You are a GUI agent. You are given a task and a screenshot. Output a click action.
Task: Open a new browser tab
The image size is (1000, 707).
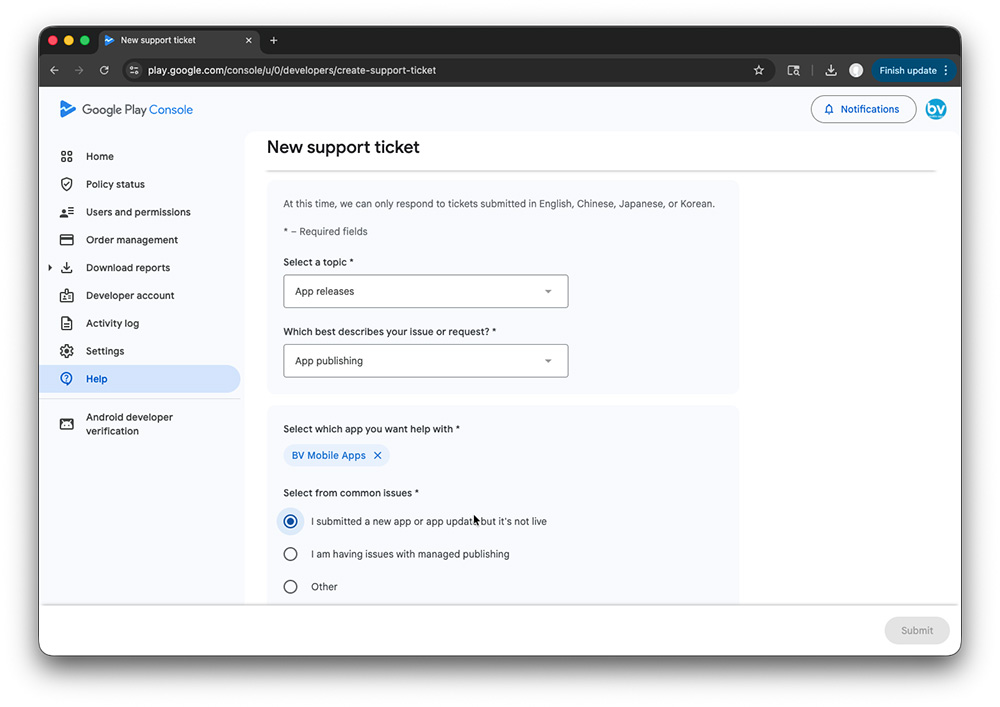click(x=274, y=40)
